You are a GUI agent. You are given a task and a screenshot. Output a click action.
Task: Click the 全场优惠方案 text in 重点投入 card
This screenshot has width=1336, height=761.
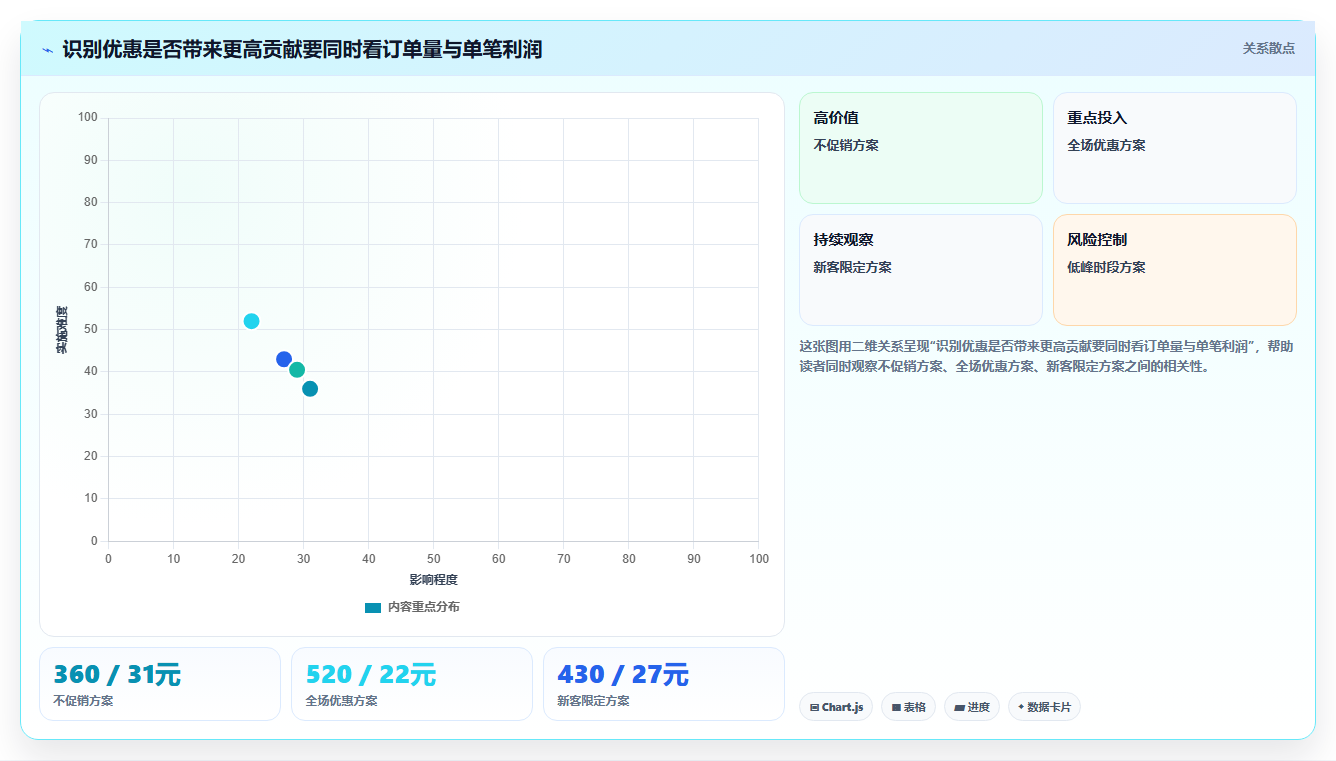pos(1106,145)
